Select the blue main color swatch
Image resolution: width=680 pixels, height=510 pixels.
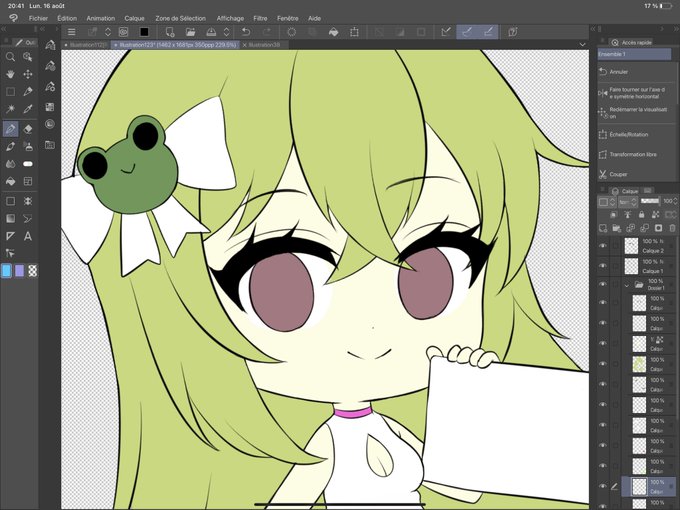(7, 271)
